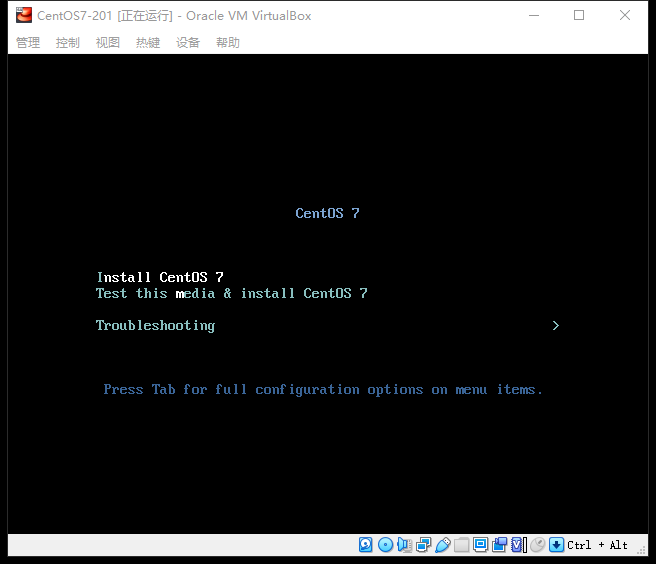Open the 管理 menu

tap(28, 42)
